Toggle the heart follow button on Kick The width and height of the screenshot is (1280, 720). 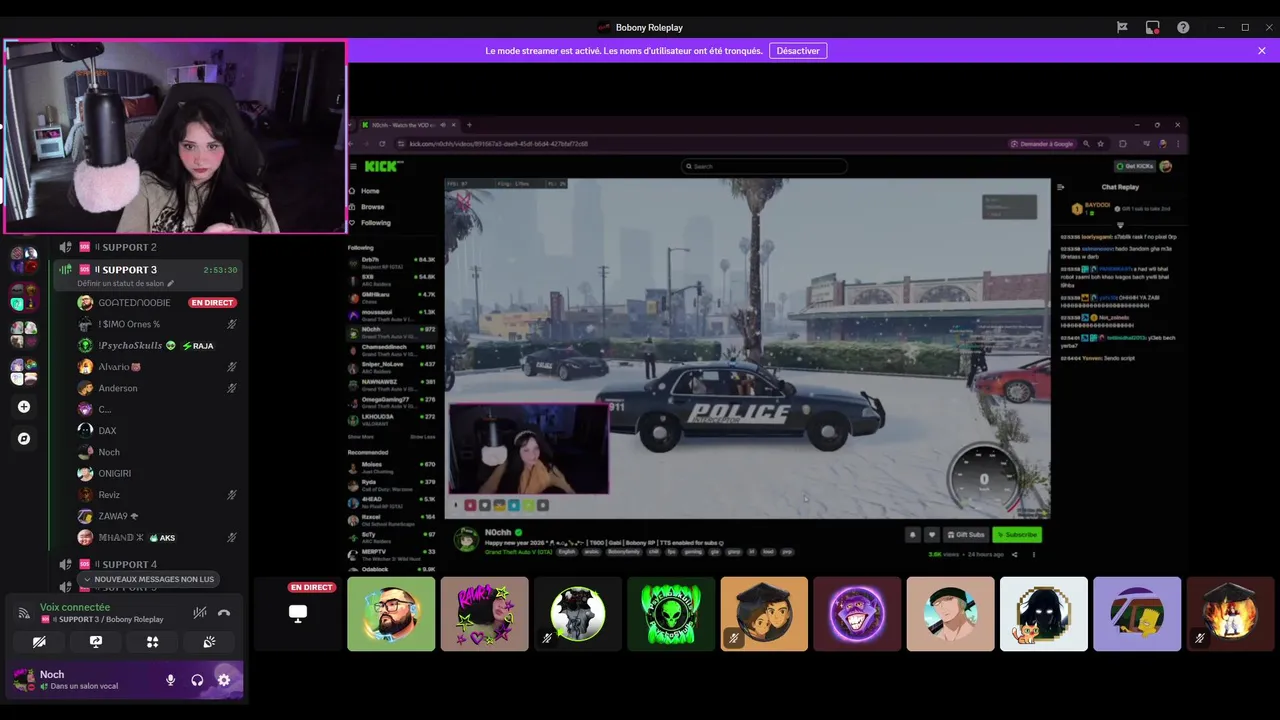click(931, 535)
